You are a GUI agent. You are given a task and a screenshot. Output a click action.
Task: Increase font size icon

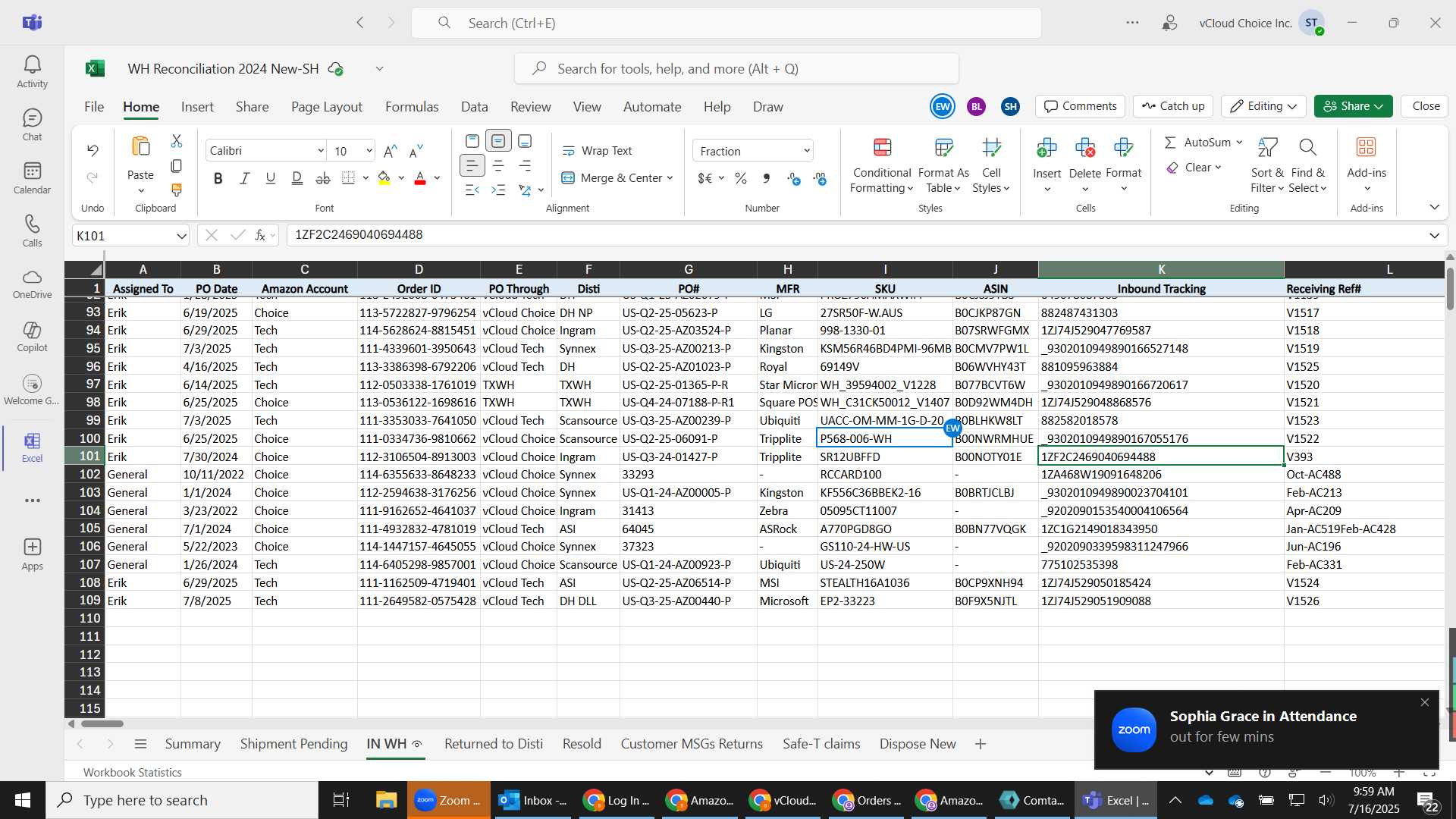click(390, 151)
